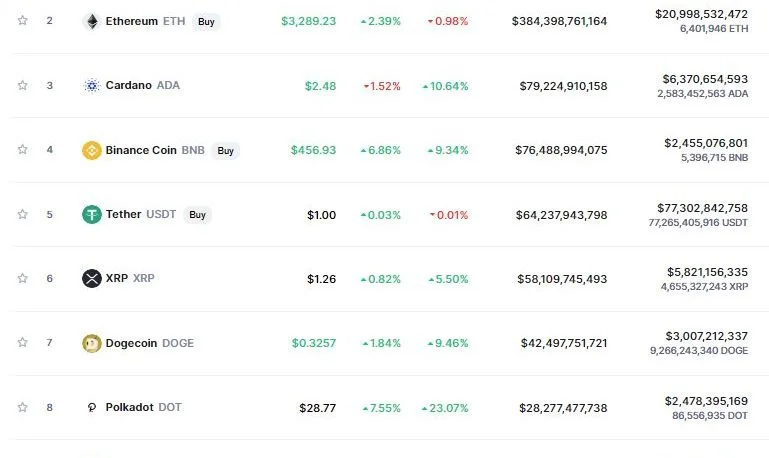The image size is (769, 458).
Task: Toggle watchlist star for Ethereum
Action: [23, 21]
